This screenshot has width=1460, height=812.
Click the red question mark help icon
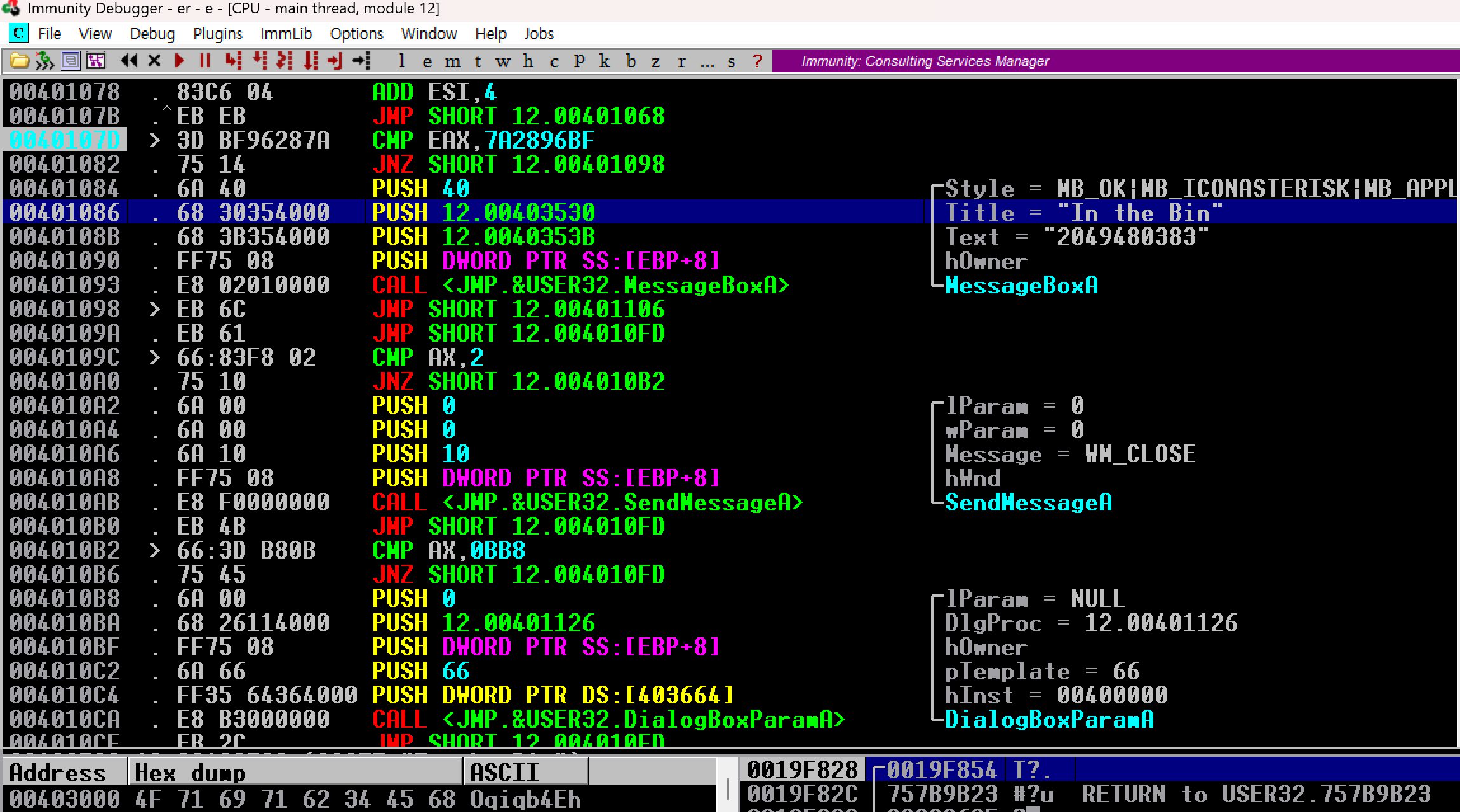(757, 61)
